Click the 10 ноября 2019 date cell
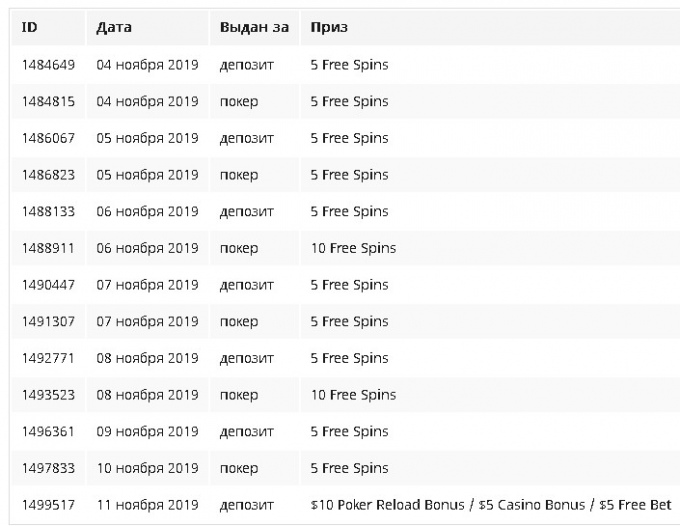 click(147, 468)
